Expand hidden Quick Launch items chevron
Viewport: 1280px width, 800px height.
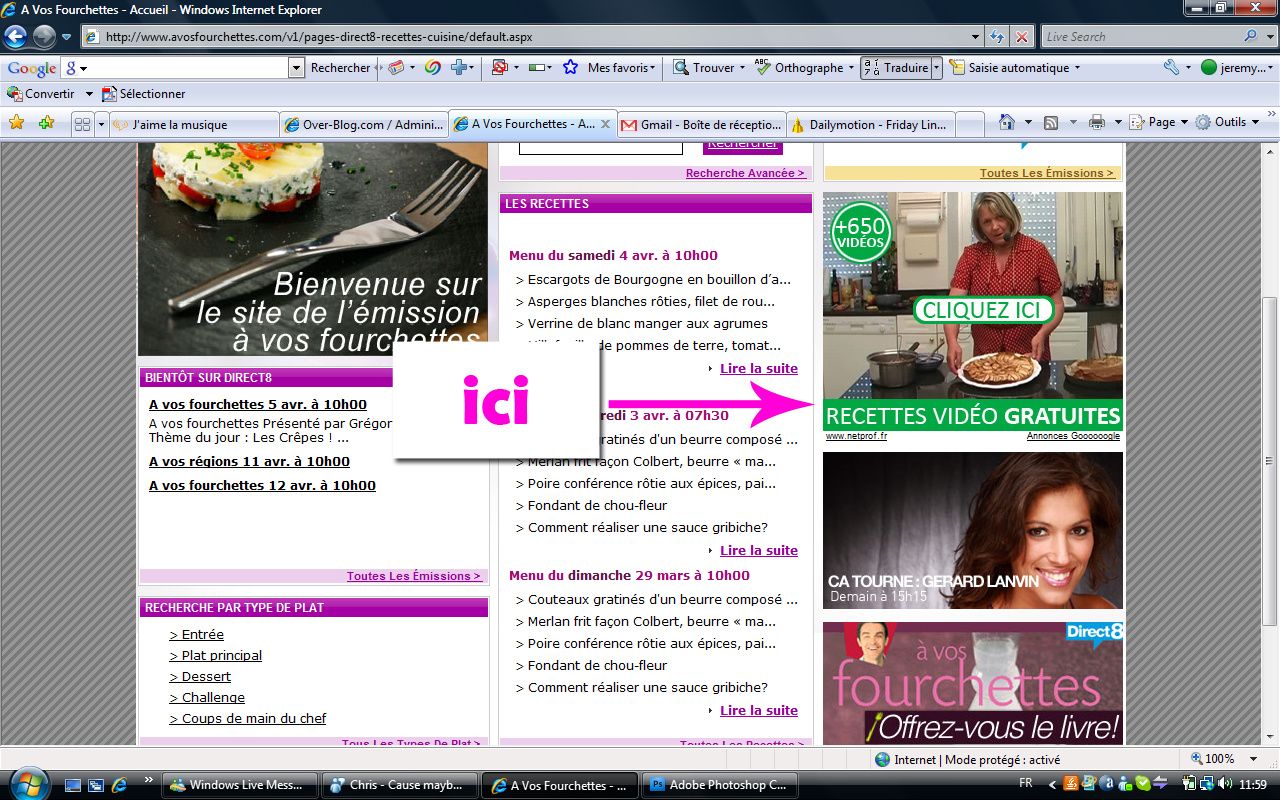click(149, 780)
